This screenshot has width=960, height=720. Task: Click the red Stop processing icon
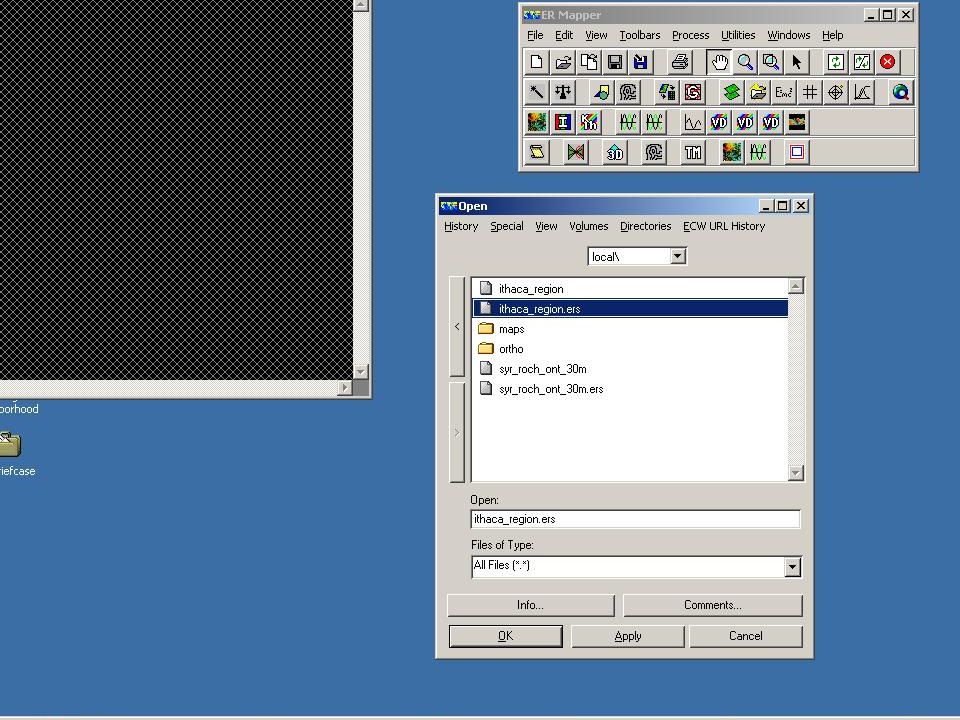pos(888,62)
